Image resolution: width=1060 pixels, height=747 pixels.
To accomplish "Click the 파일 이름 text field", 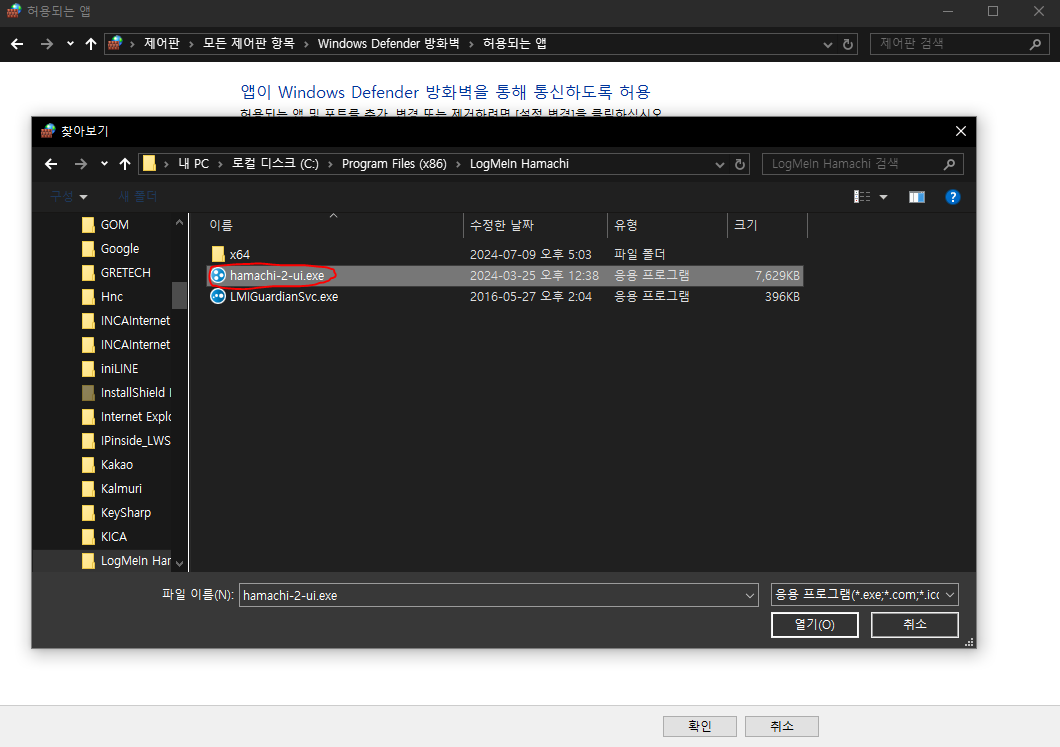I will click(490, 595).
